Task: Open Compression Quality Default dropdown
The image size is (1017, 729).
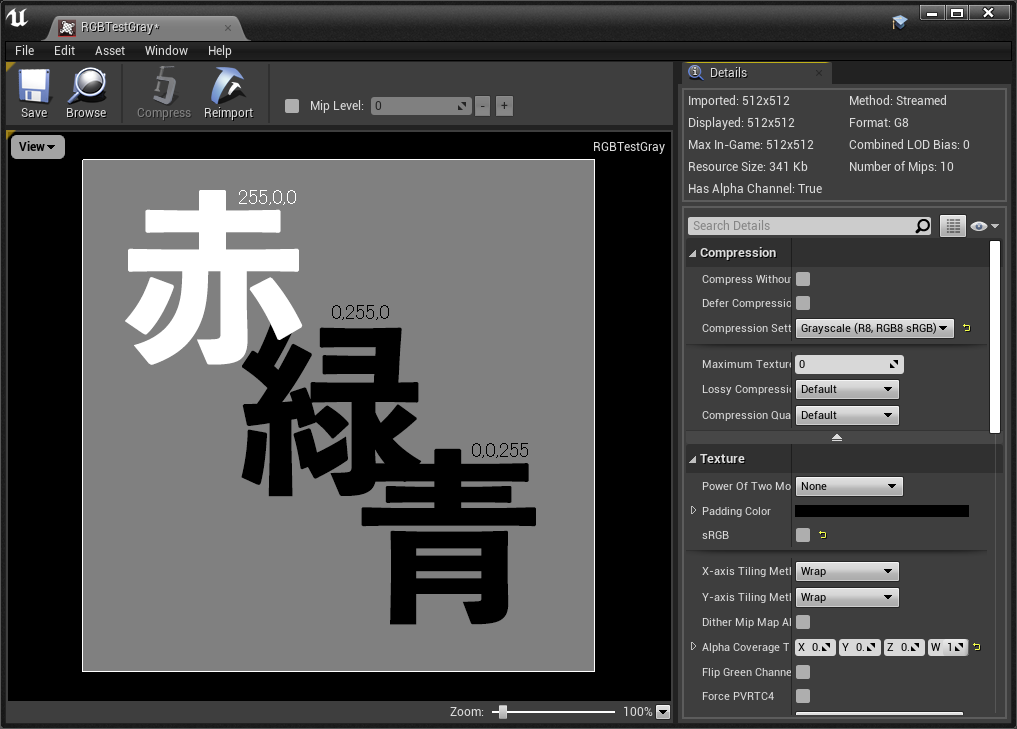Action: 847,415
